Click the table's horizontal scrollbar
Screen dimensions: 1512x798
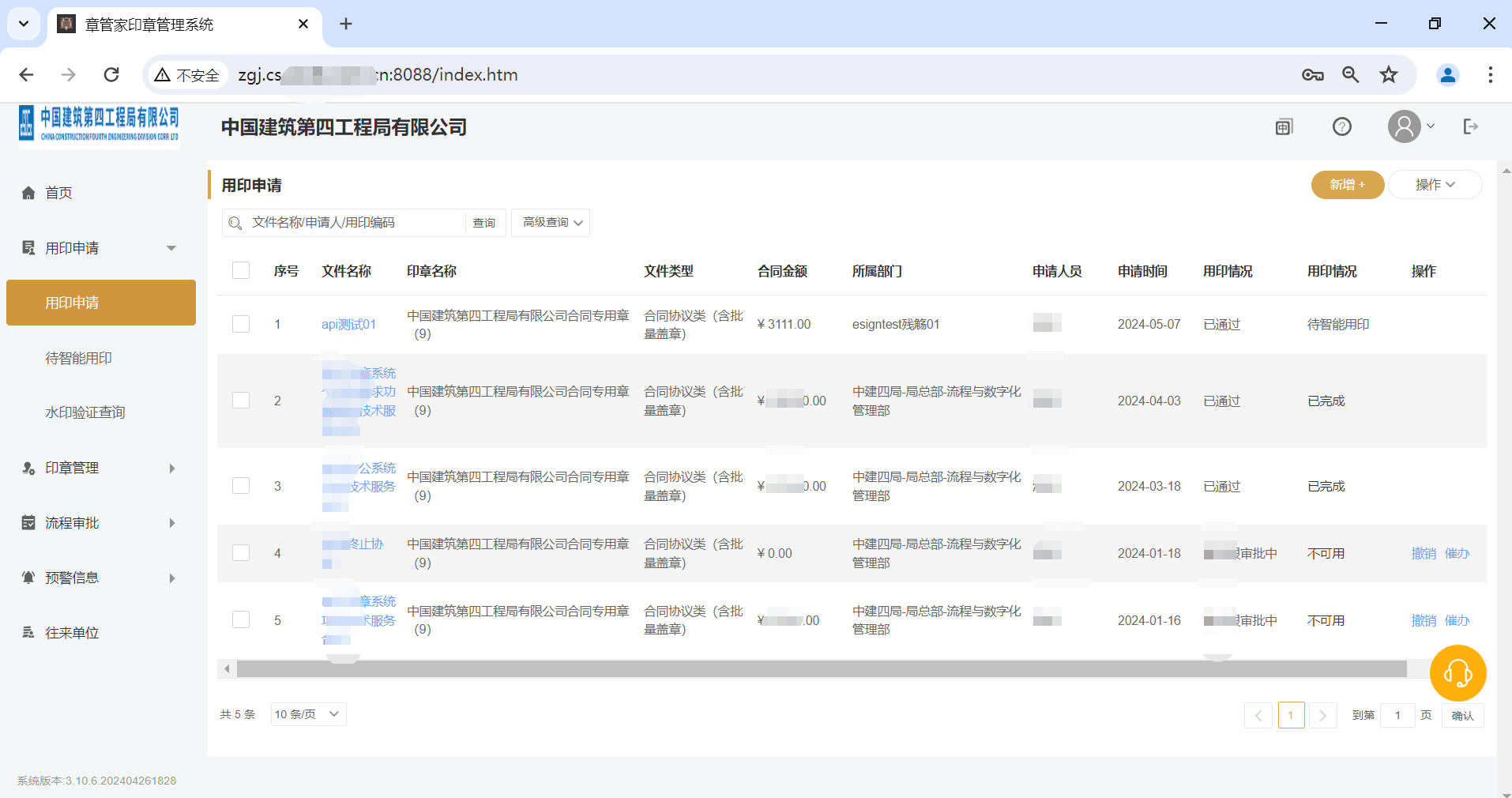tap(822, 669)
